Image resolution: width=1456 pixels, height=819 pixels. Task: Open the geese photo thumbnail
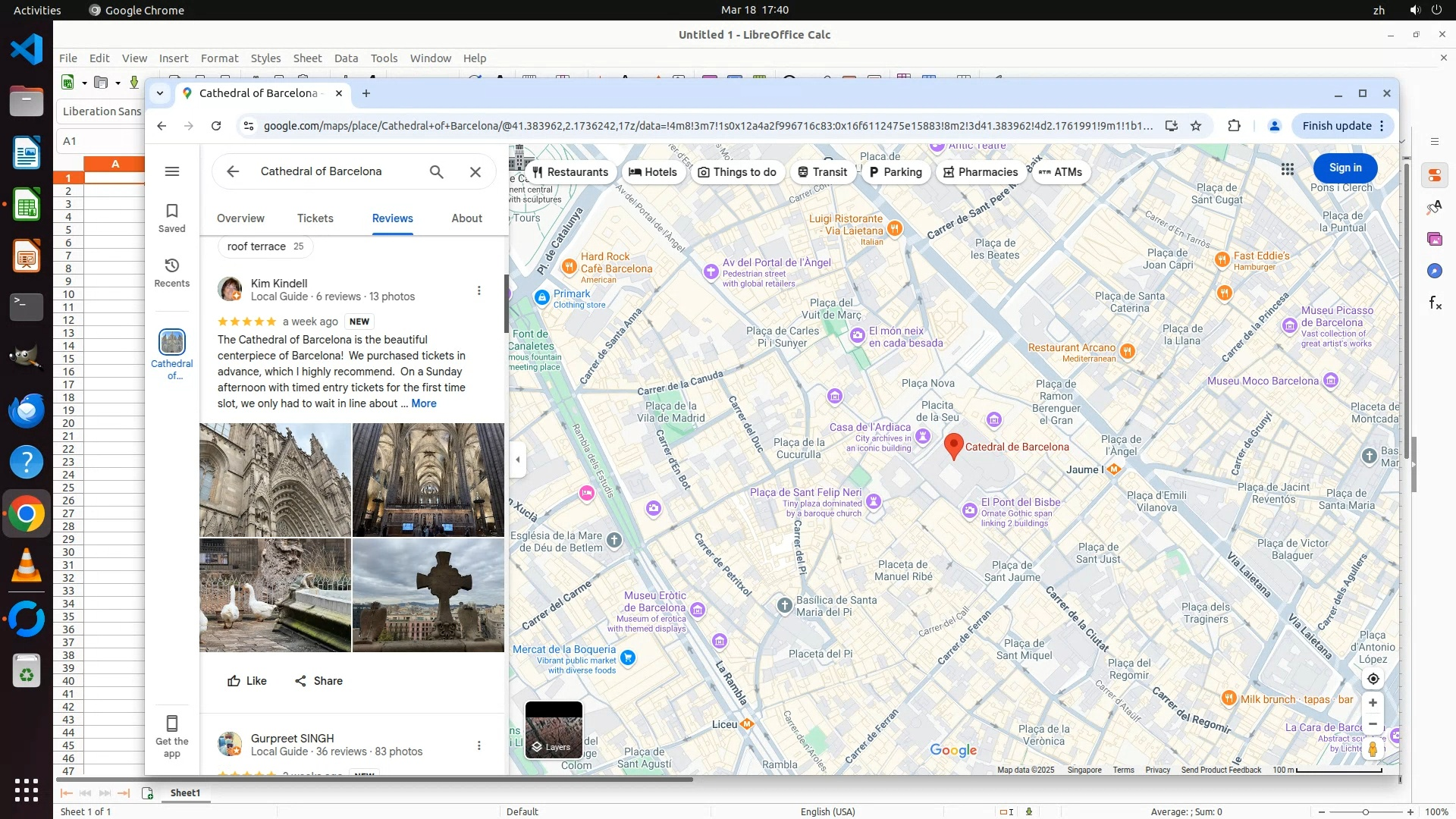275,595
